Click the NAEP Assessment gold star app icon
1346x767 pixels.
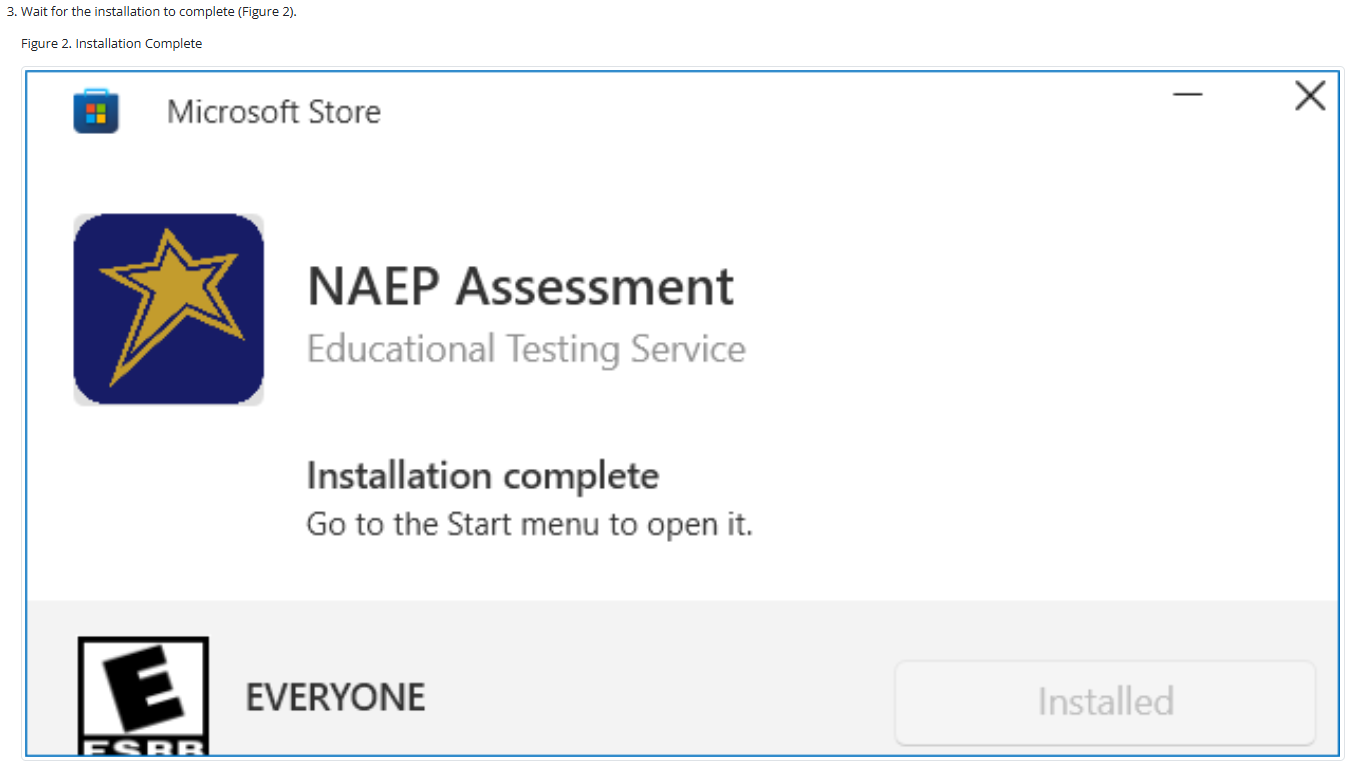[x=169, y=309]
